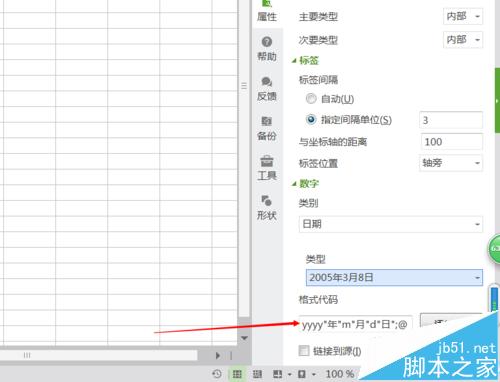
Task: Enable the 链接到源 checkbox
Action: click(x=304, y=351)
